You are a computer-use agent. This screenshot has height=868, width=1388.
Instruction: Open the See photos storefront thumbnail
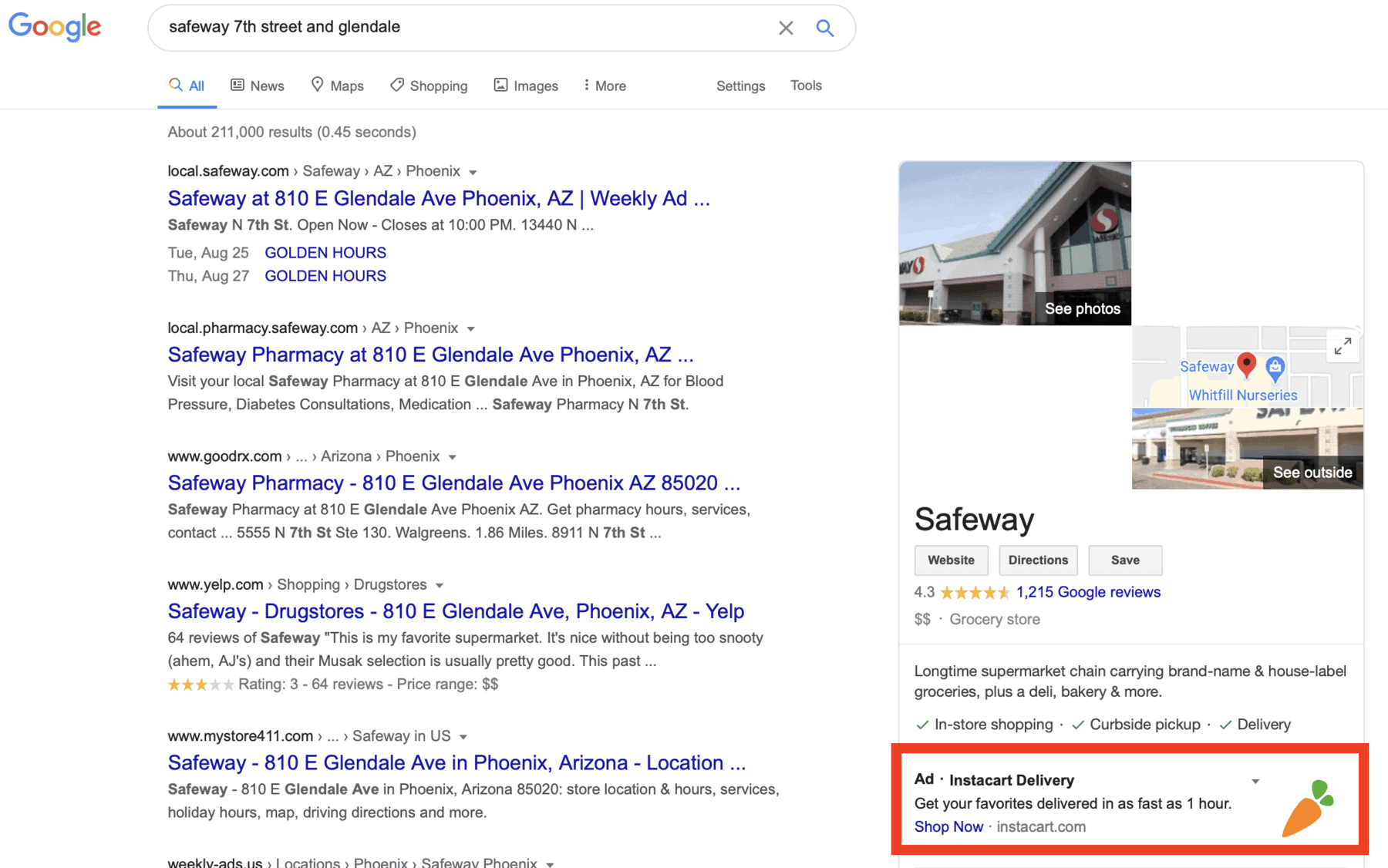pyautogui.click(x=1015, y=243)
